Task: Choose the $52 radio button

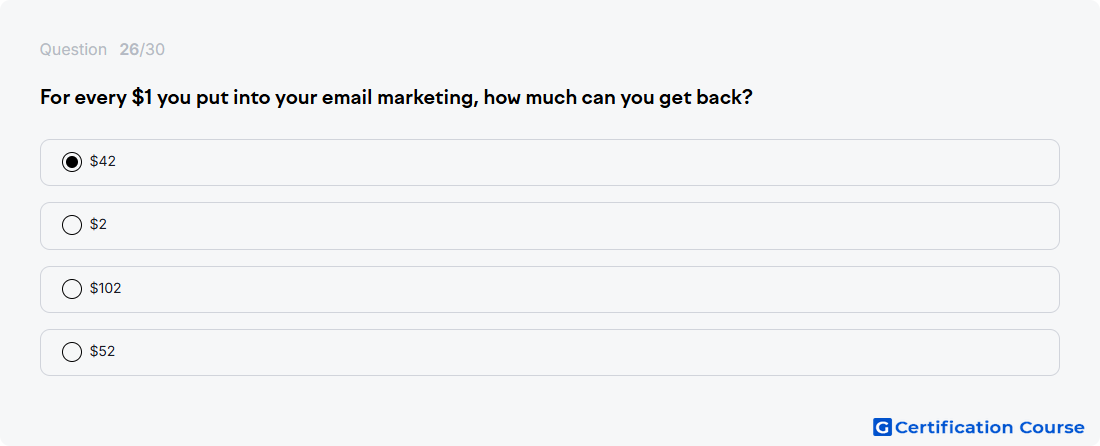Action: tap(72, 352)
